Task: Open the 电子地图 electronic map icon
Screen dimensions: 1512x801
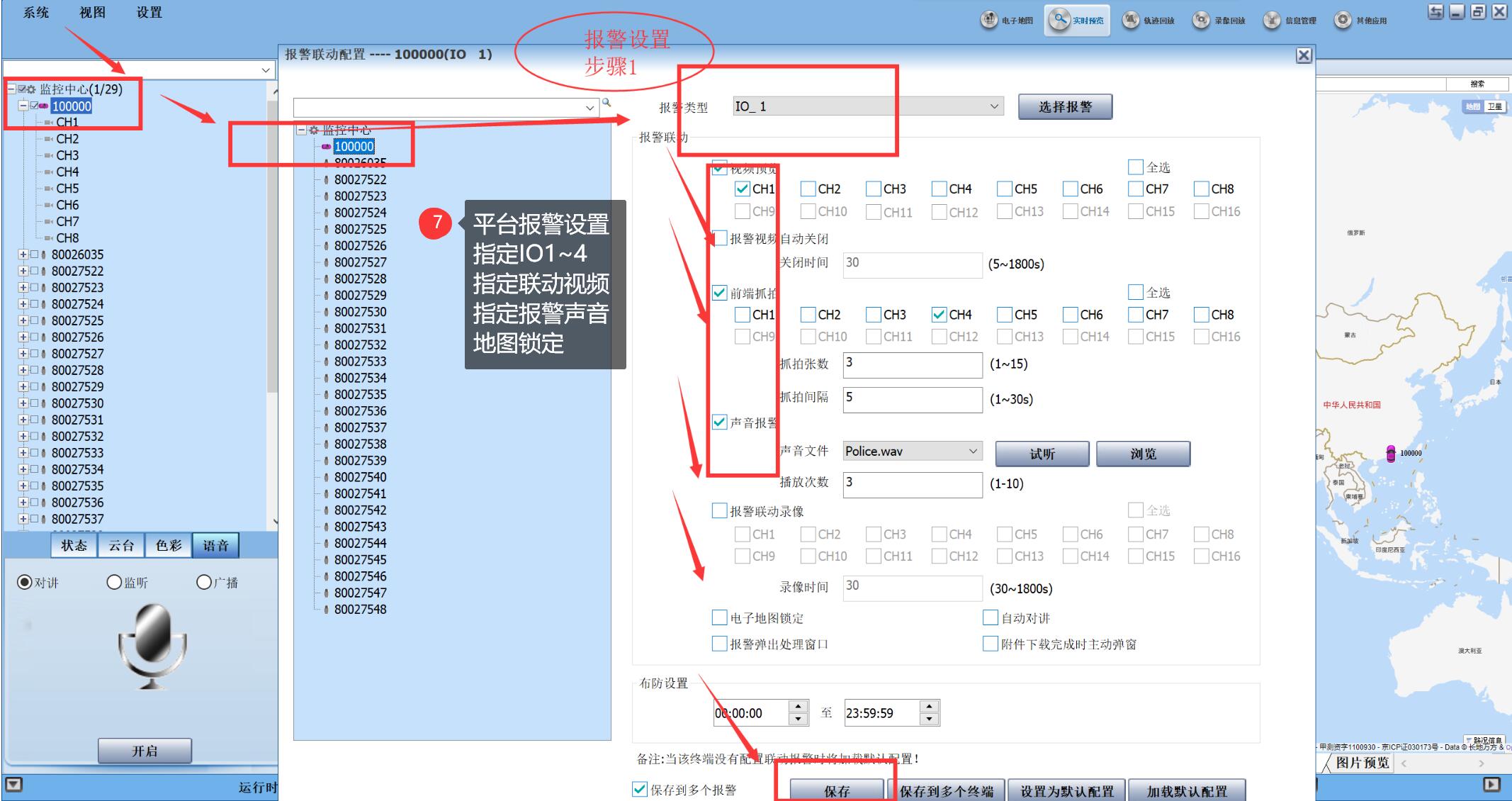Action: [x=989, y=20]
